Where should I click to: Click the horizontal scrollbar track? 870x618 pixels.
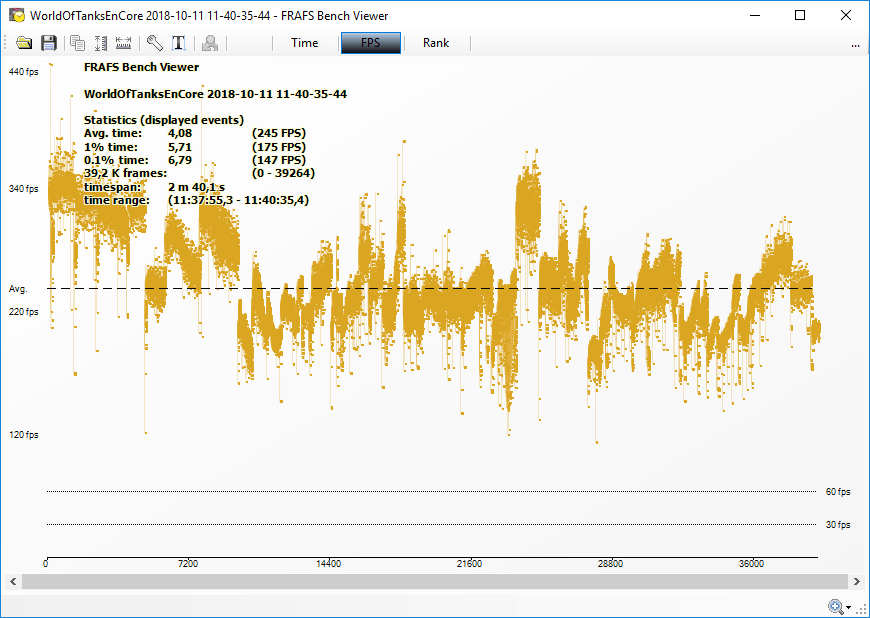tap(435, 581)
